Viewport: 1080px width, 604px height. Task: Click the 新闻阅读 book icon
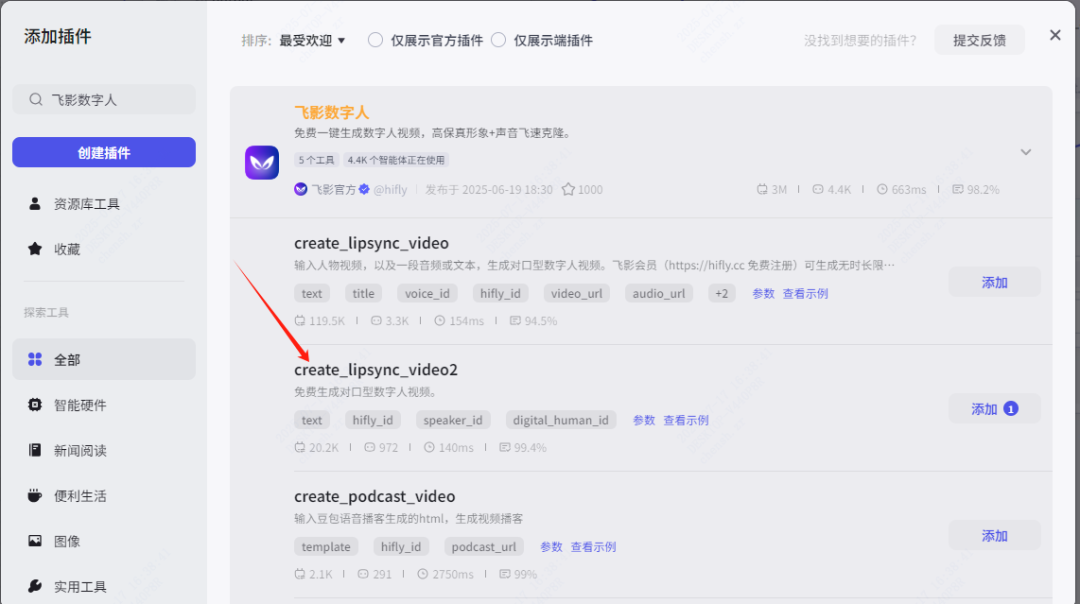point(34,450)
